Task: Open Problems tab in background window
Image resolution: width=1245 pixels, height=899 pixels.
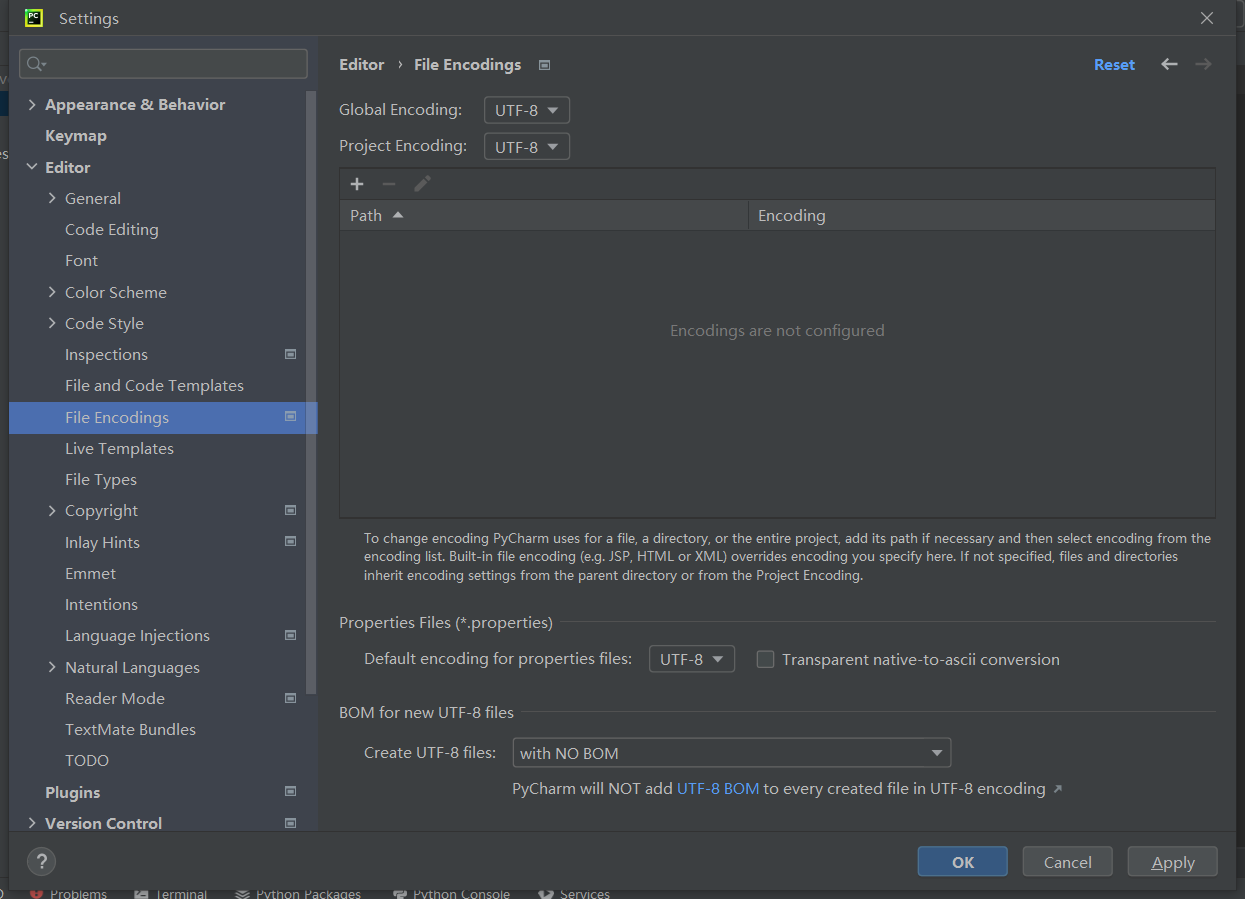Action: pos(68,893)
